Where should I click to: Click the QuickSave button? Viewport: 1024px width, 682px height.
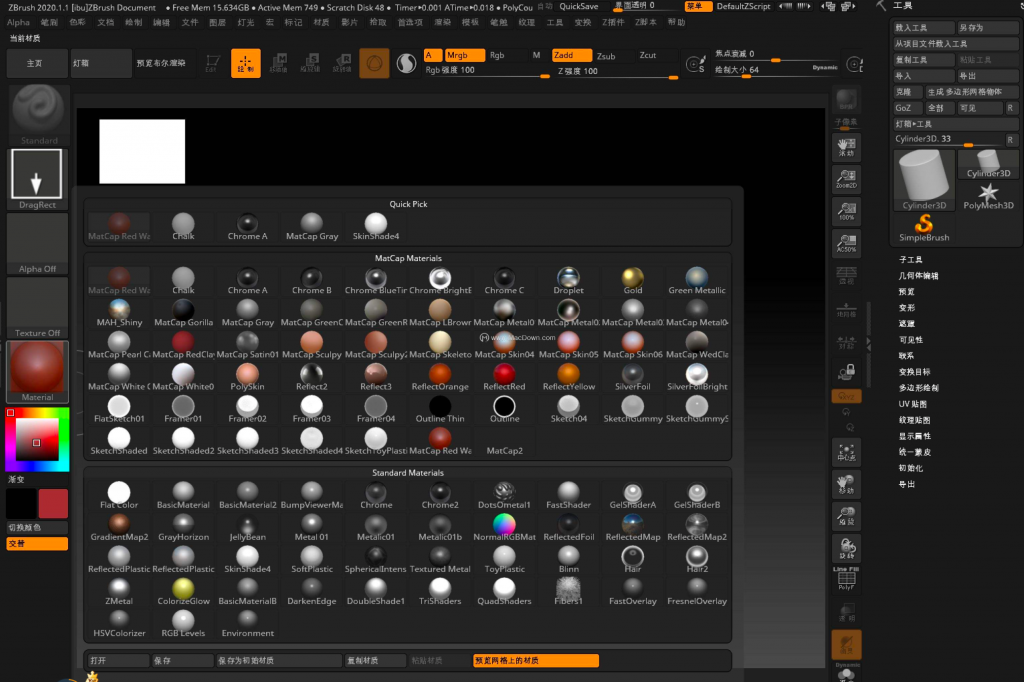pyautogui.click(x=579, y=6)
